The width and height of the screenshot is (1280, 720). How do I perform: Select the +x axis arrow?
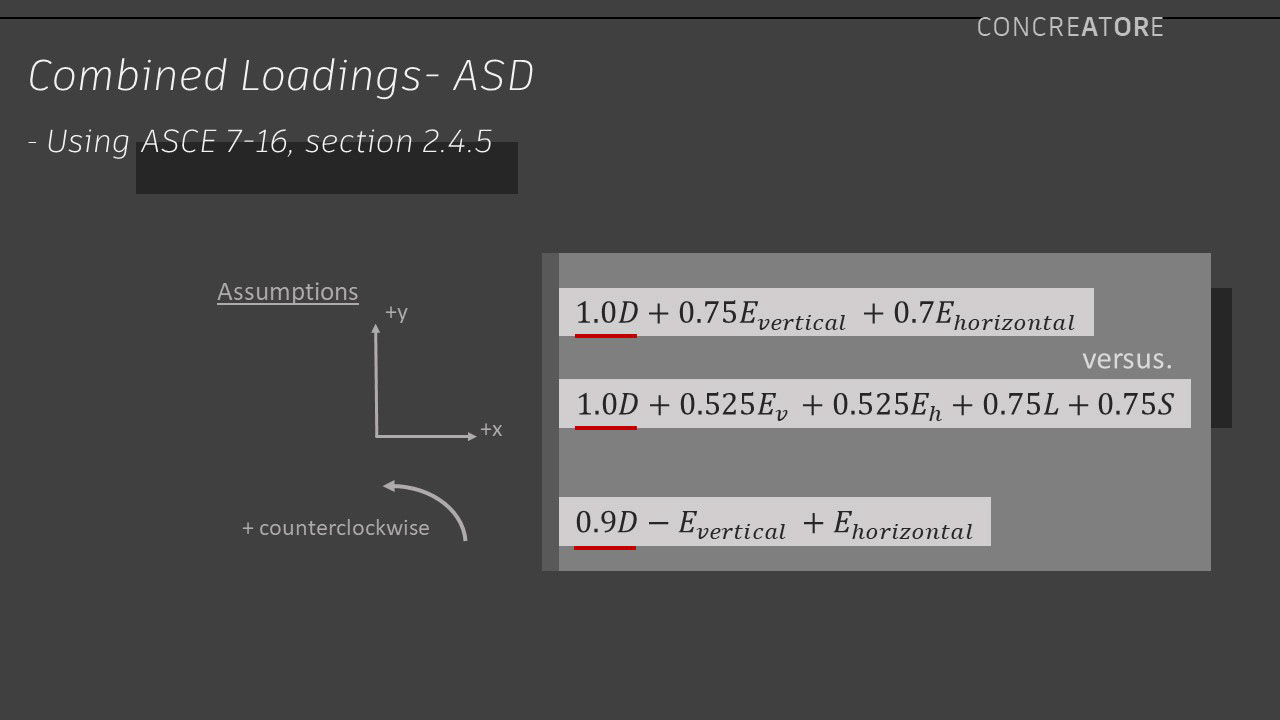pos(427,436)
